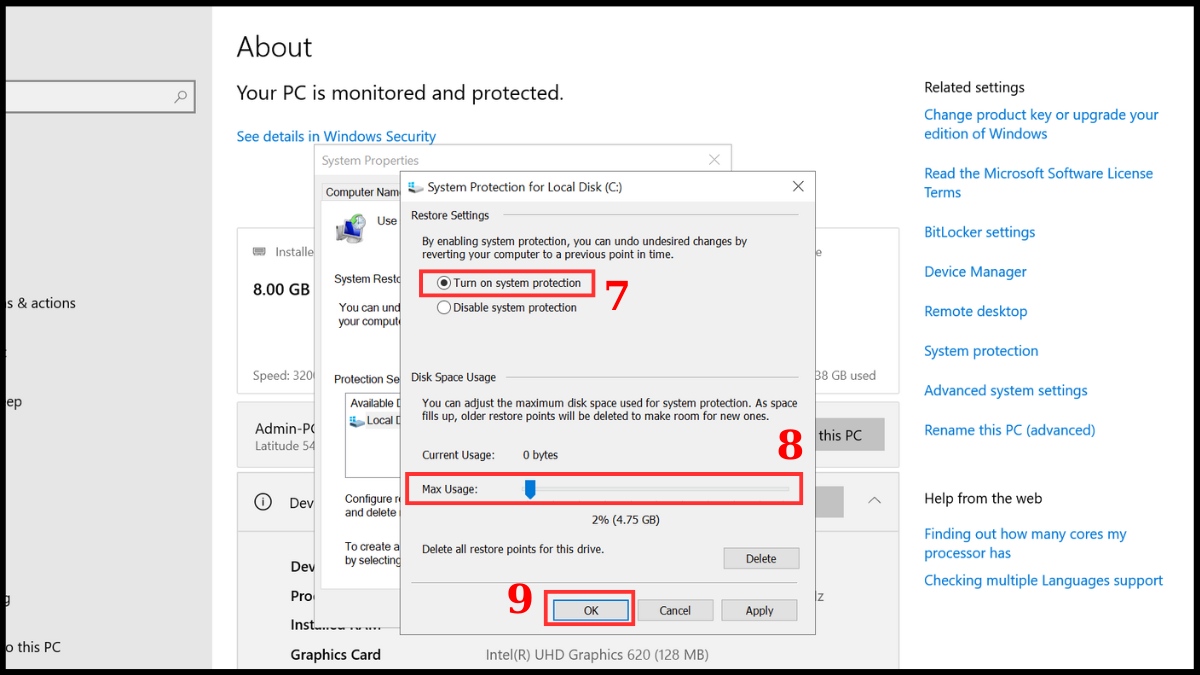The height and width of the screenshot is (675, 1200).
Task: Open Remote desktop link
Action: coord(975,311)
